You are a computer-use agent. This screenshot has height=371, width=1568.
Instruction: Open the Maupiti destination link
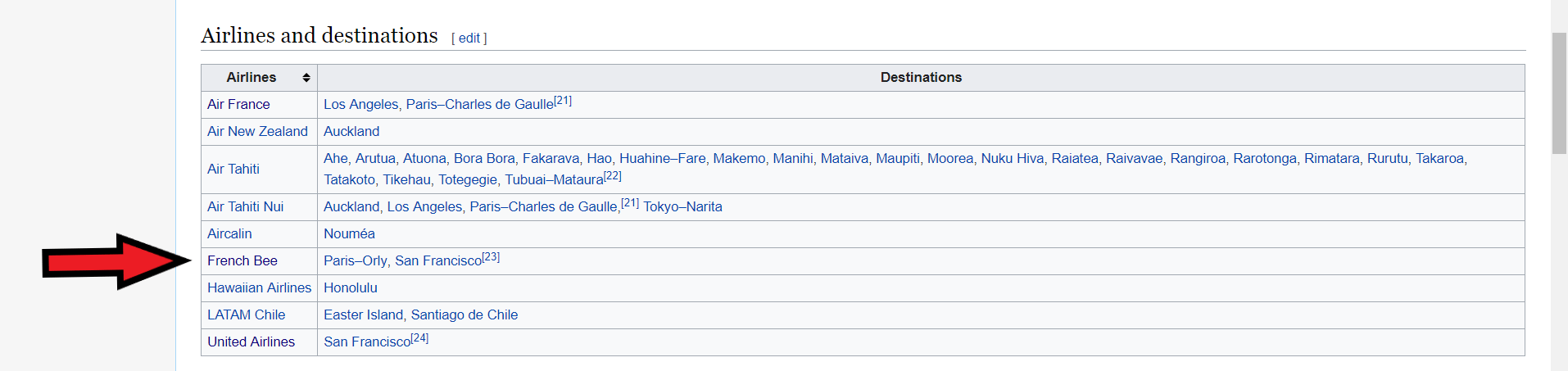point(898,158)
